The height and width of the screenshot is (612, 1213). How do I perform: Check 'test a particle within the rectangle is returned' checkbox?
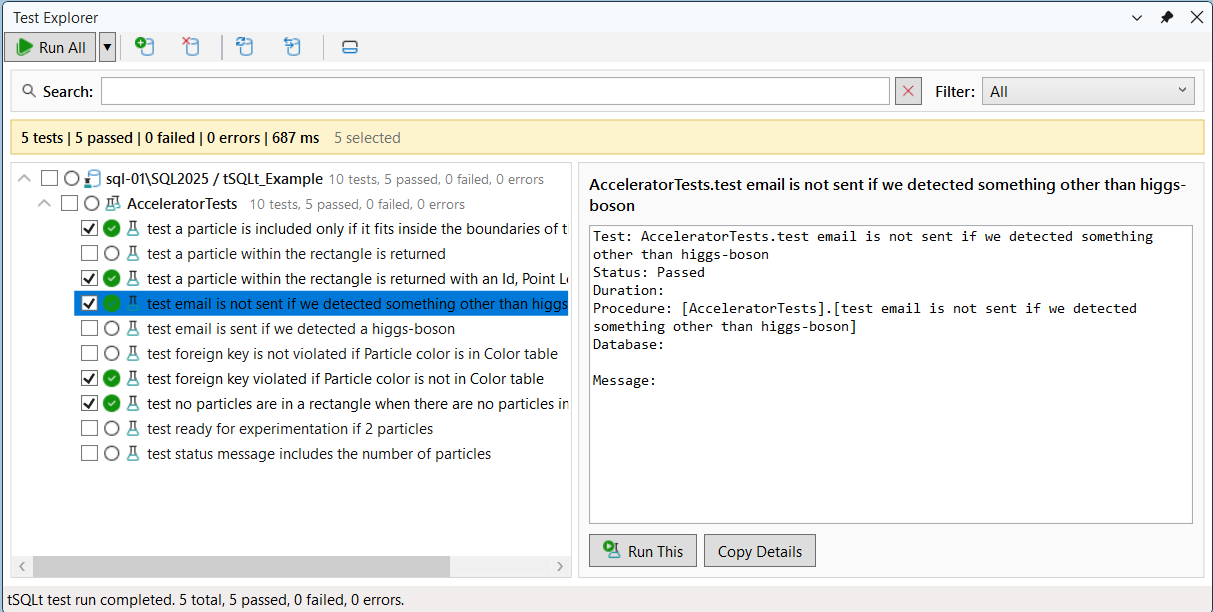[89, 254]
